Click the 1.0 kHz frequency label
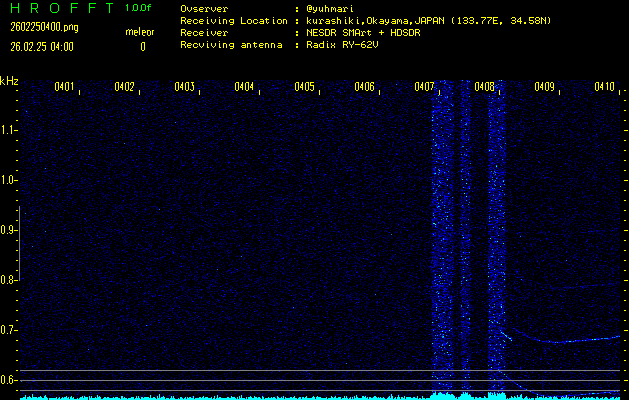 9,180
